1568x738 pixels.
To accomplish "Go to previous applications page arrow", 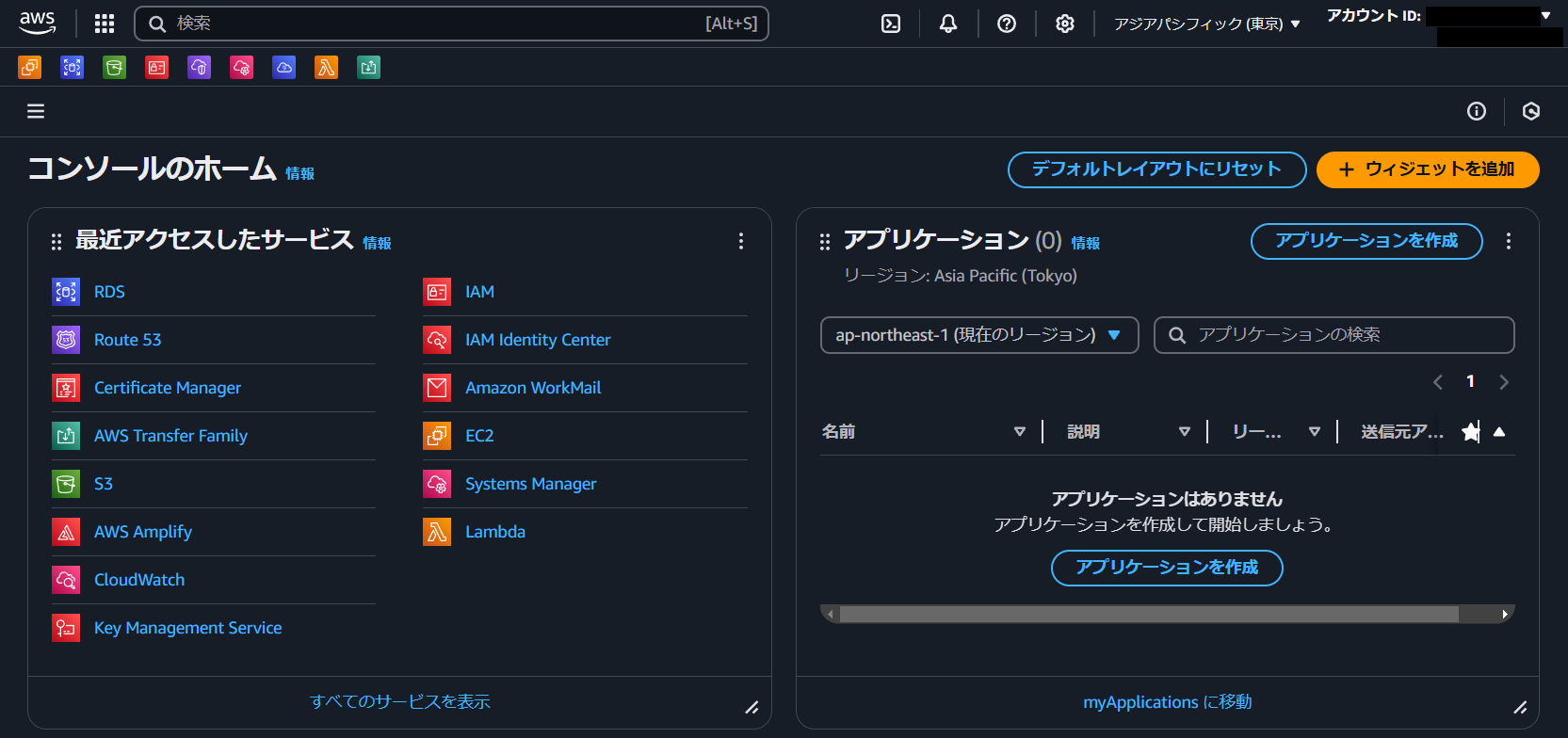I will [1438, 382].
